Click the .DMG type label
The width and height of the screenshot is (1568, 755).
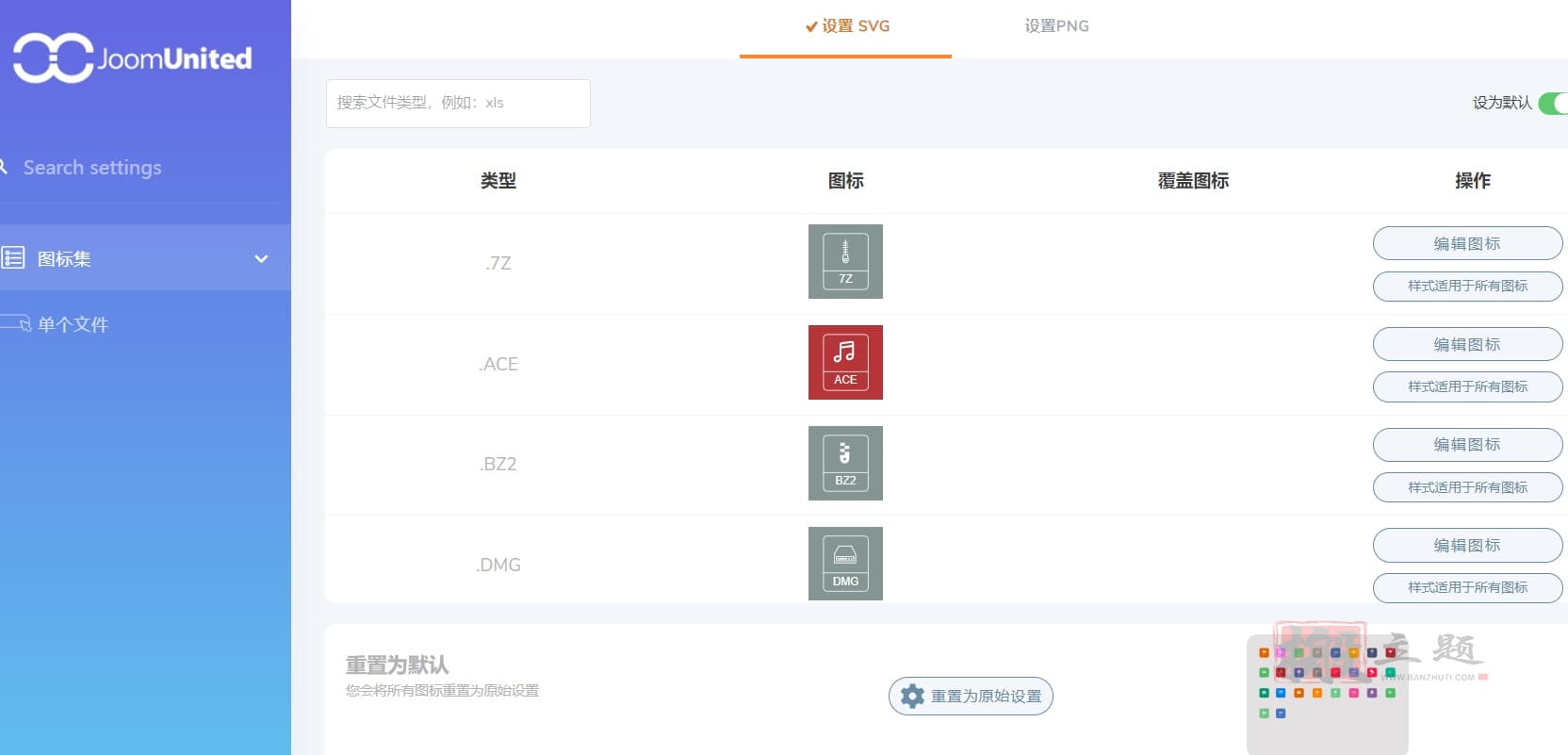click(x=498, y=565)
